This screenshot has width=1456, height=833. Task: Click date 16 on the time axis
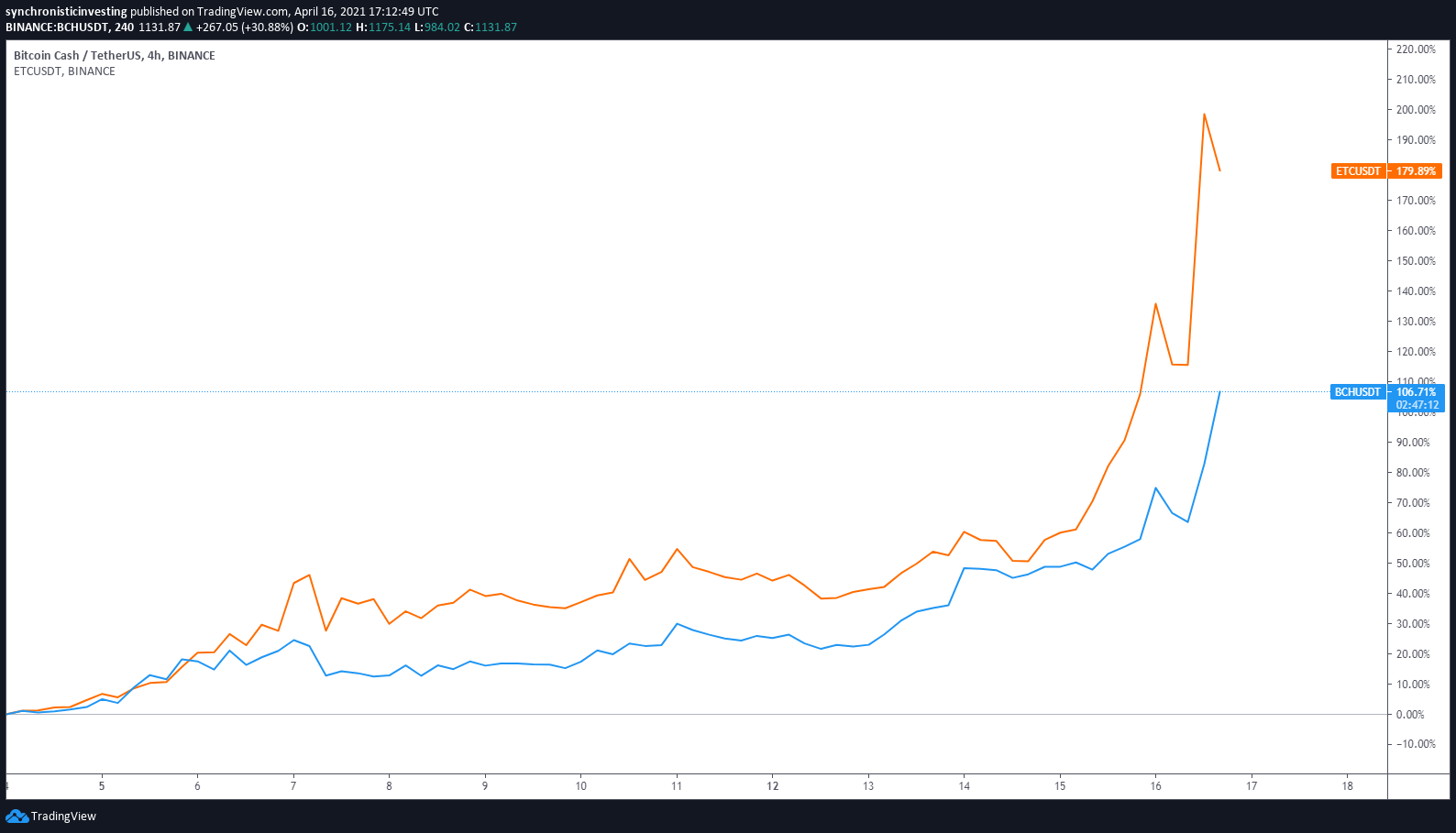tap(1155, 785)
